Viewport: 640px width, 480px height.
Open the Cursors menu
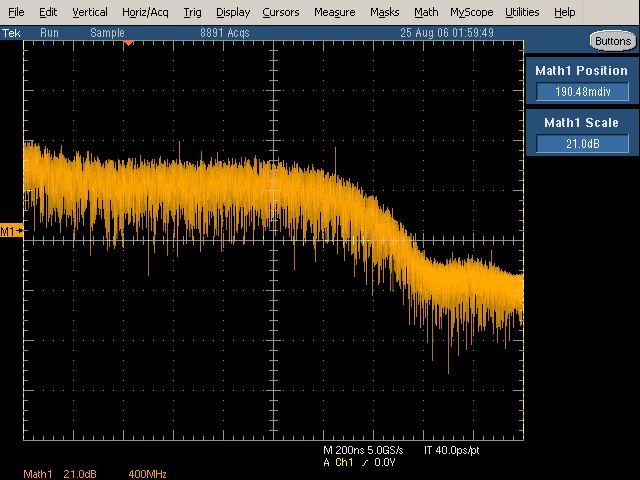281,12
